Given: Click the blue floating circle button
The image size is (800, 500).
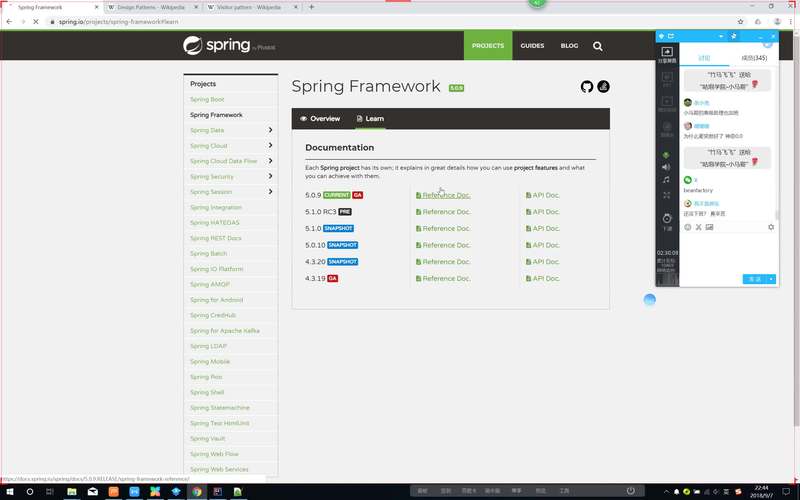Looking at the screenshot, I should 649,299.
